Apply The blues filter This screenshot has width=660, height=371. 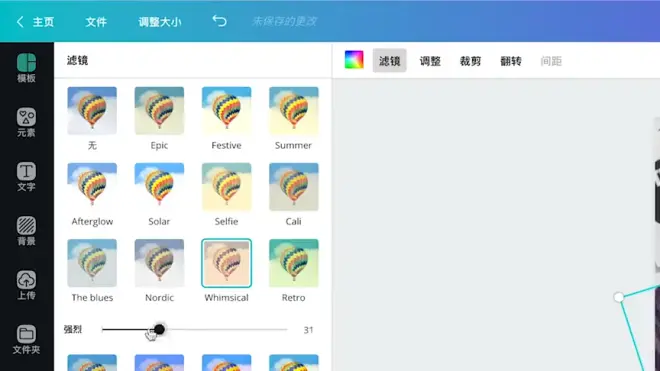click(x=92, y=263)
